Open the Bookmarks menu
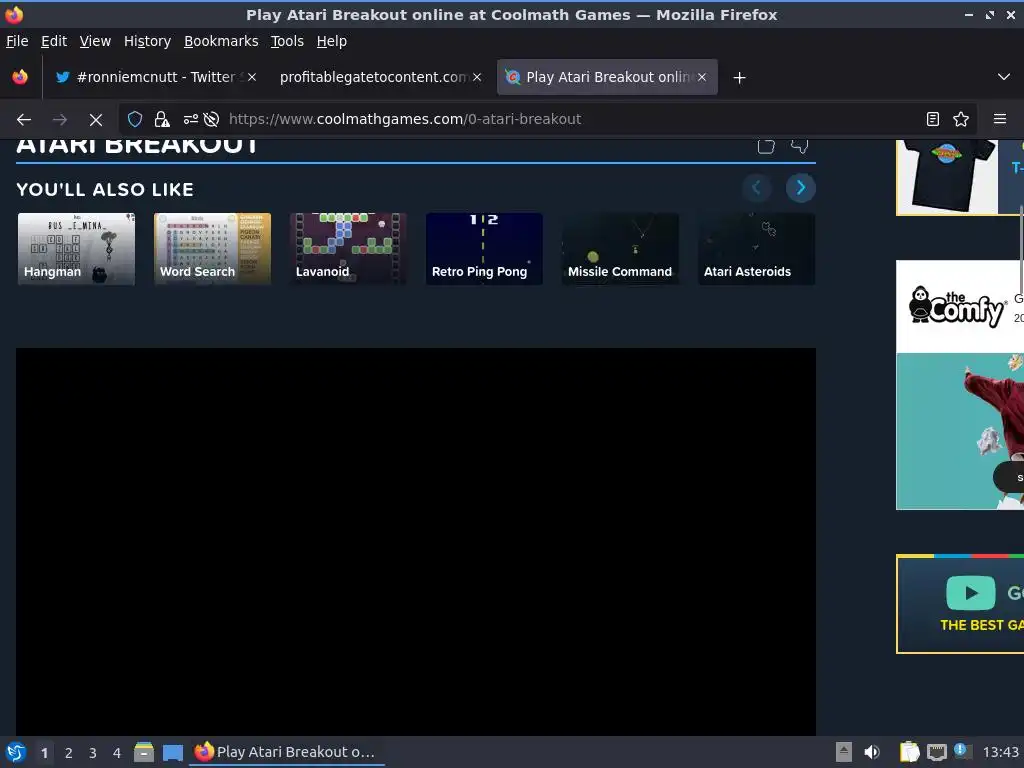The image size is (1024, 768). coord(221,41)
